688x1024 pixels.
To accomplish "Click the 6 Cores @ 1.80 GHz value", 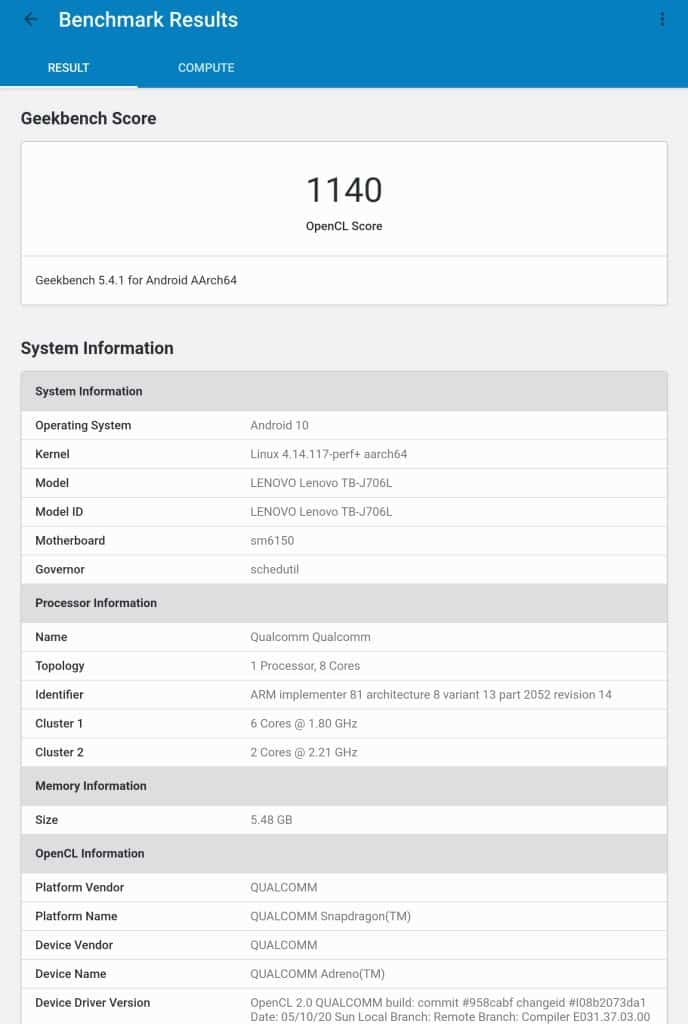I will pyautogui.click(x=304, y=723).
